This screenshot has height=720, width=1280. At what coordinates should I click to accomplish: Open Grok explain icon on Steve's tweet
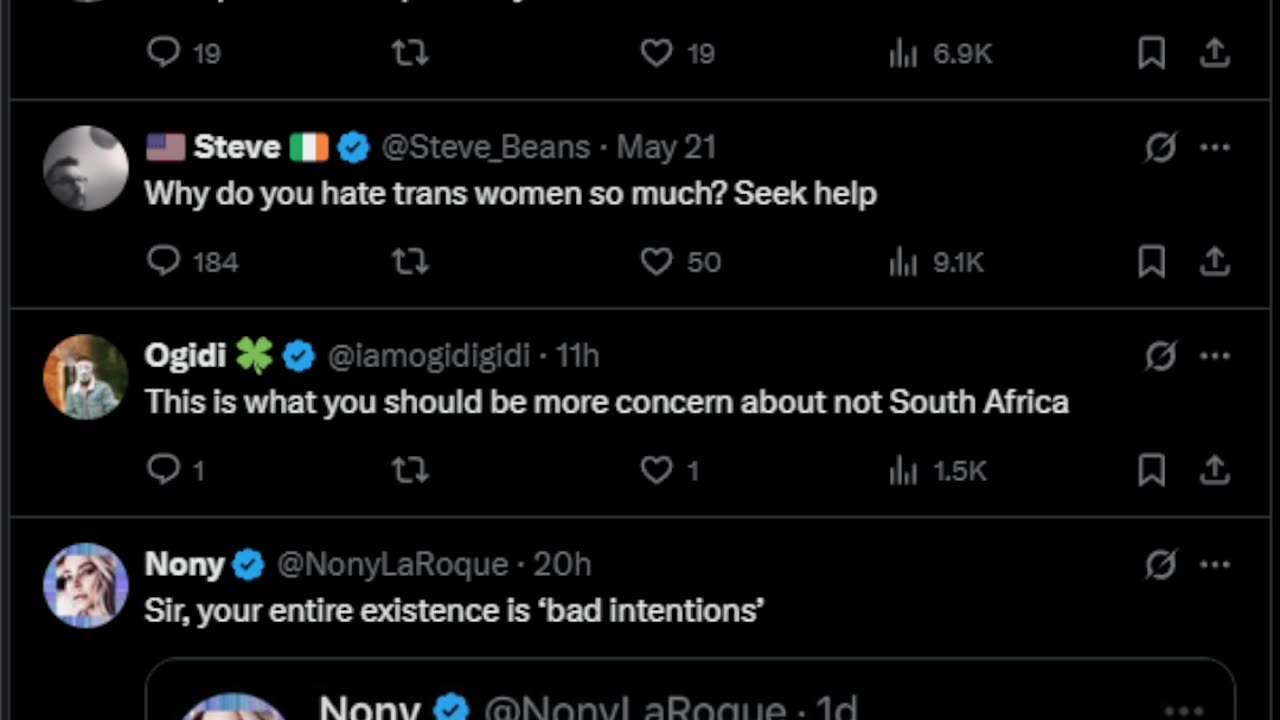(x=1160, y=148)
